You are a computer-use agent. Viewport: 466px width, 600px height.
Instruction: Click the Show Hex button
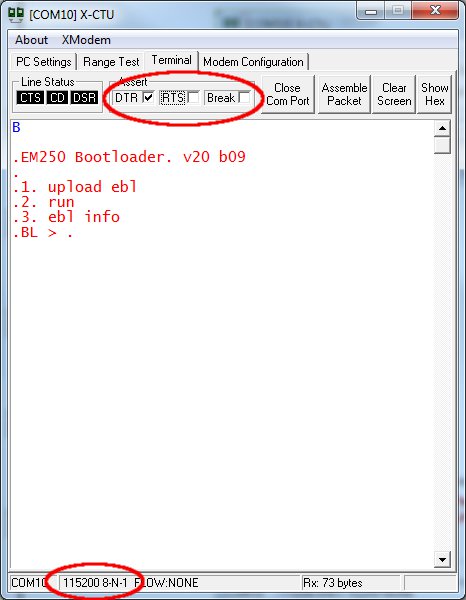(435, 94)
